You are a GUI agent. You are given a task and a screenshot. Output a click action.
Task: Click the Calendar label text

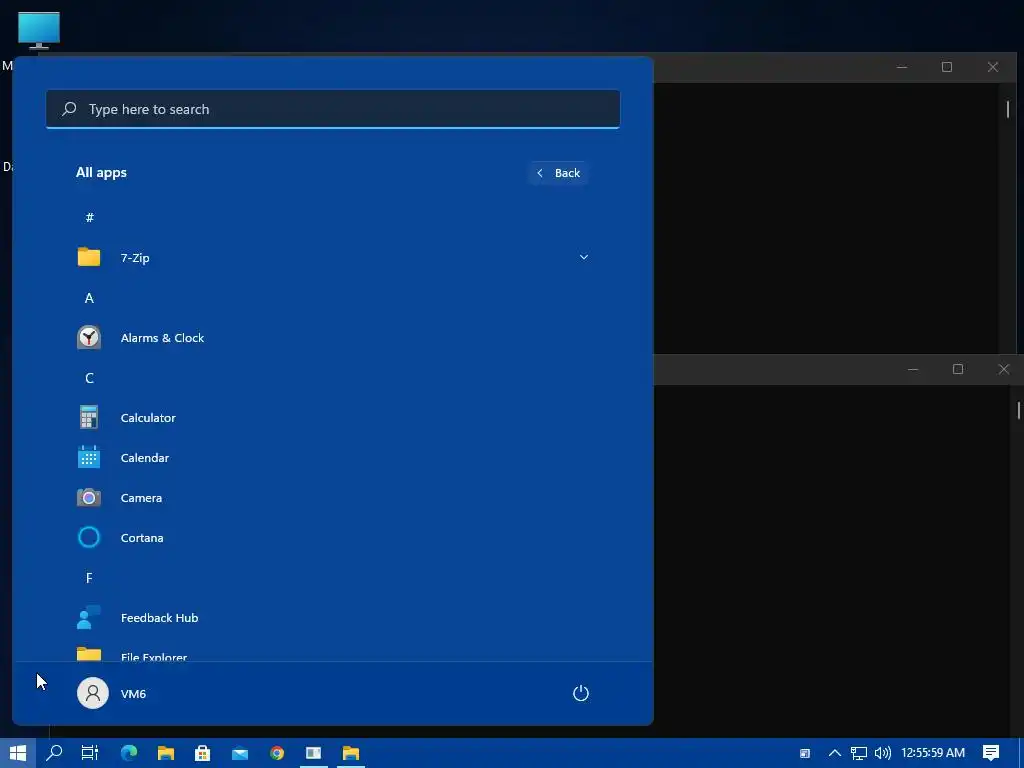[x=145, y=458]
